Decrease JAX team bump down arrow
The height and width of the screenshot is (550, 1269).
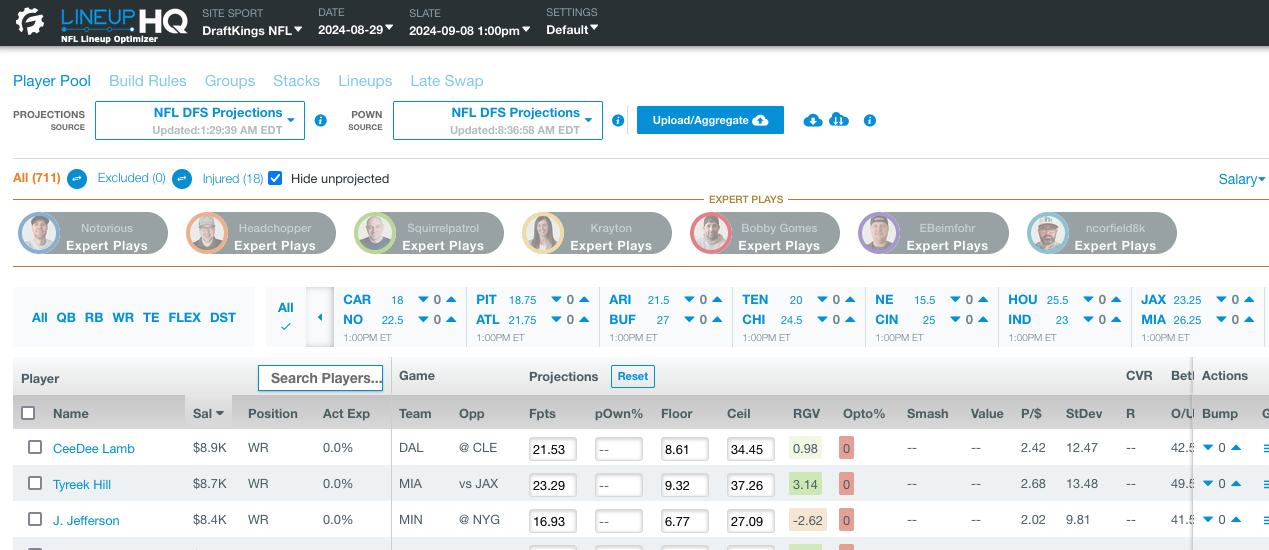[1221, 300]
